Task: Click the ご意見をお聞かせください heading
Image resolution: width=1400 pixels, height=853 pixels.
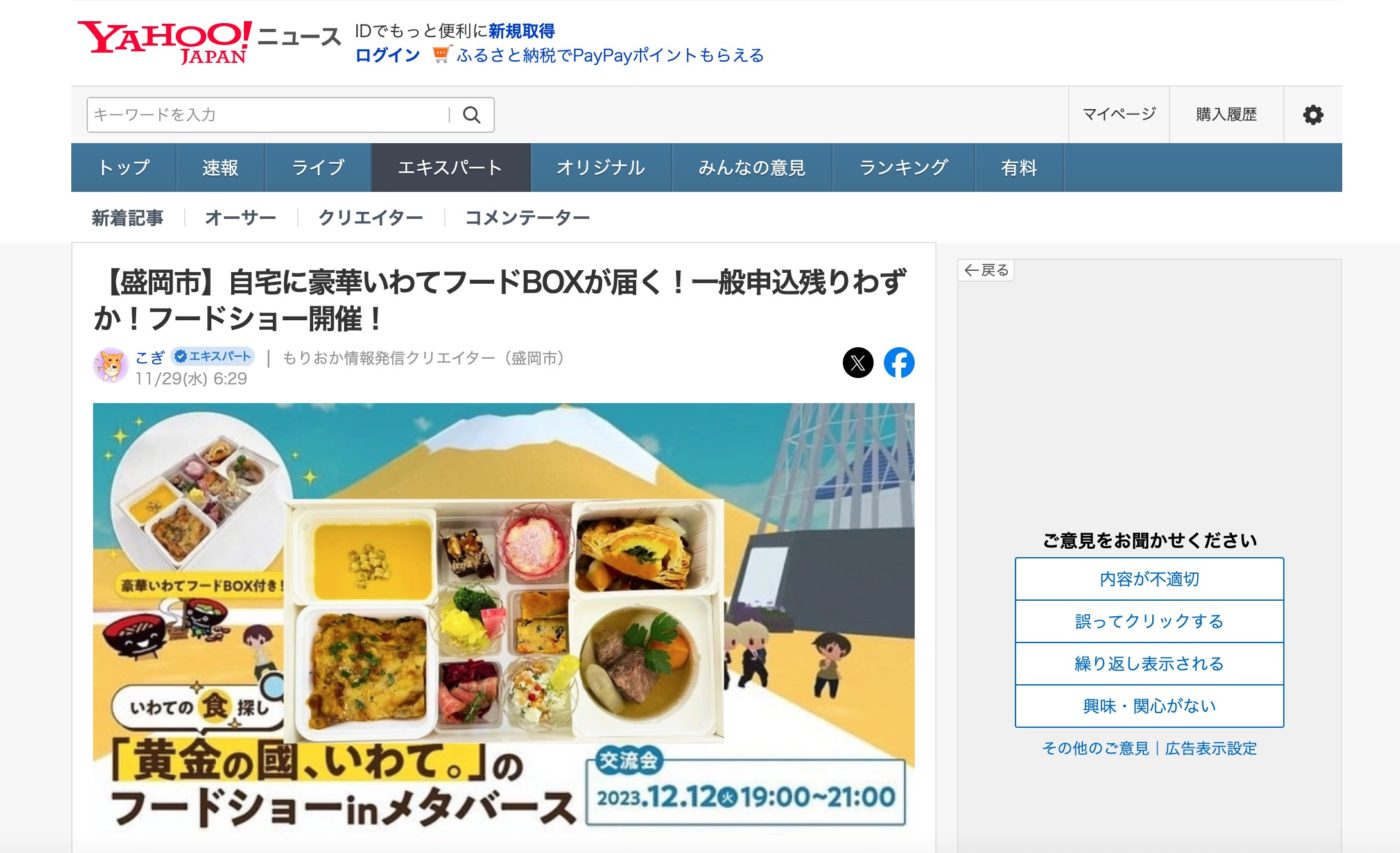Action: pos(1149,540)
